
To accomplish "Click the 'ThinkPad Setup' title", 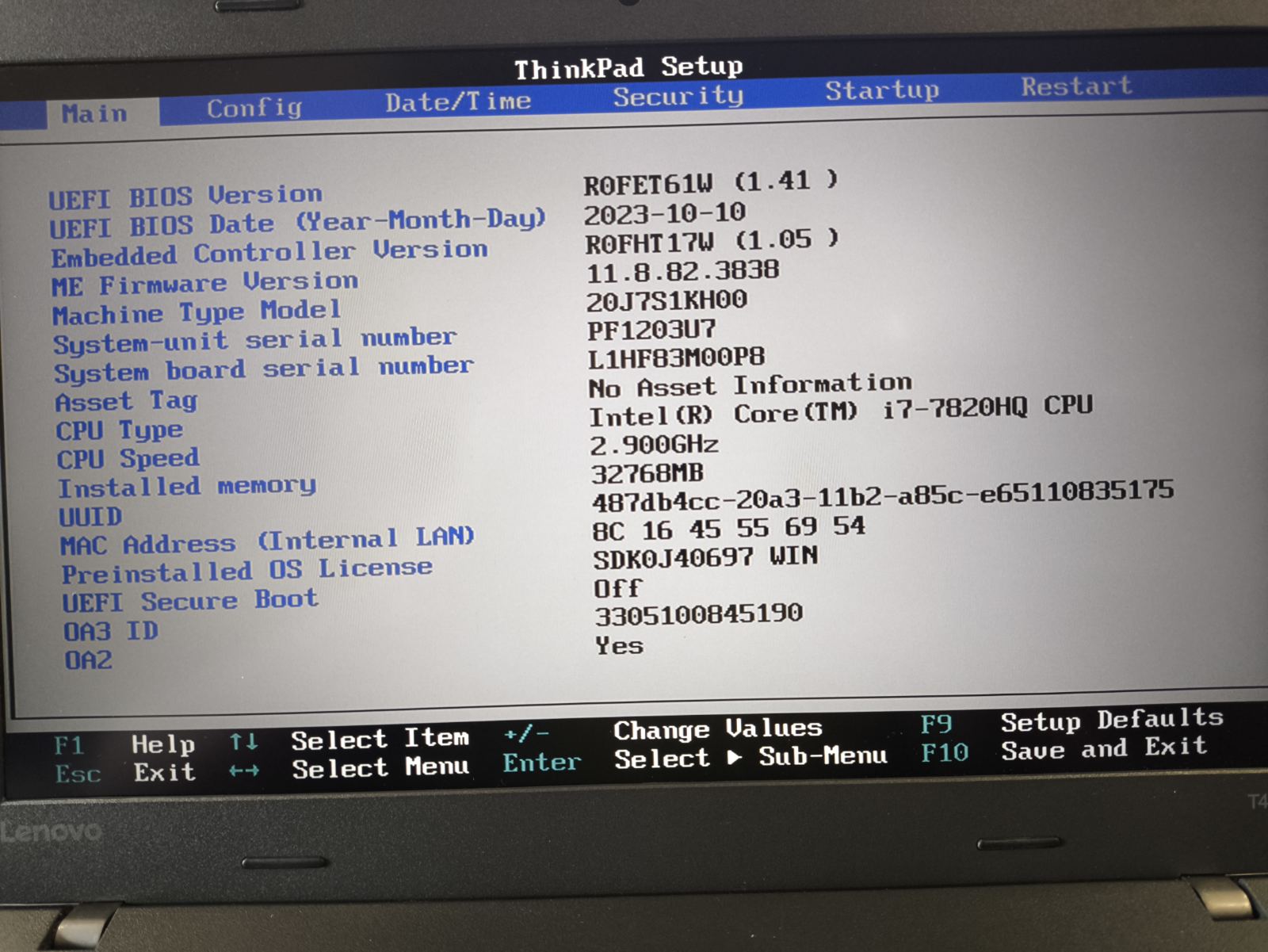I will coord(628,68).
